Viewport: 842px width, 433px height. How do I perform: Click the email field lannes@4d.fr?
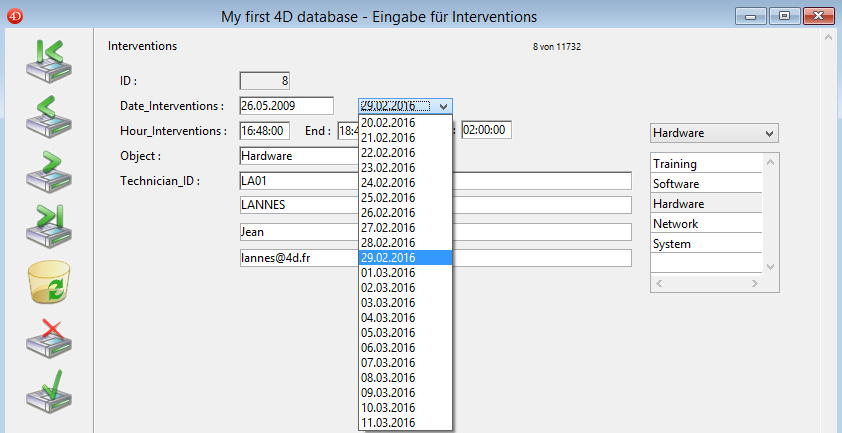[x=435, y=258]
